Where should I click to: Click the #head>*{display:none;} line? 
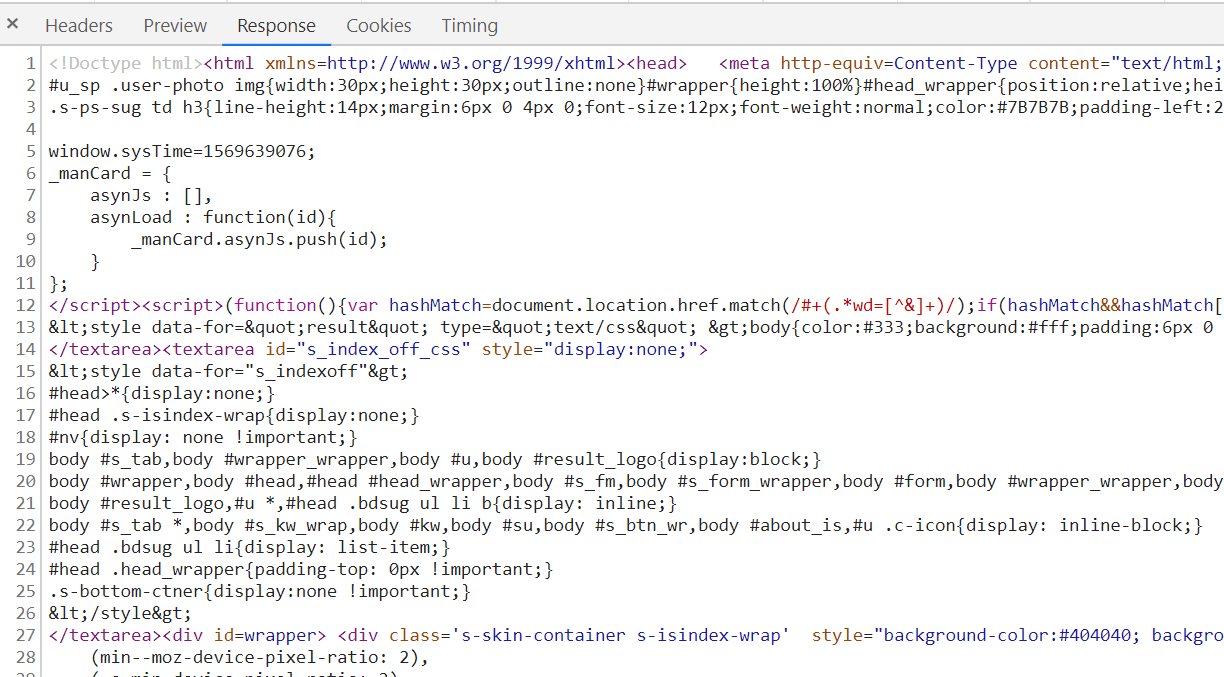161,393
